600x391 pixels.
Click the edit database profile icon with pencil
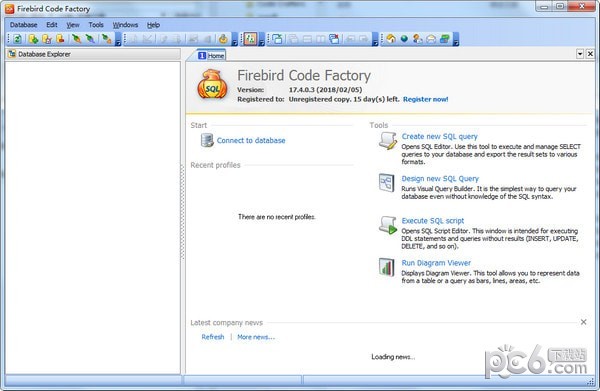coord(47,39)
